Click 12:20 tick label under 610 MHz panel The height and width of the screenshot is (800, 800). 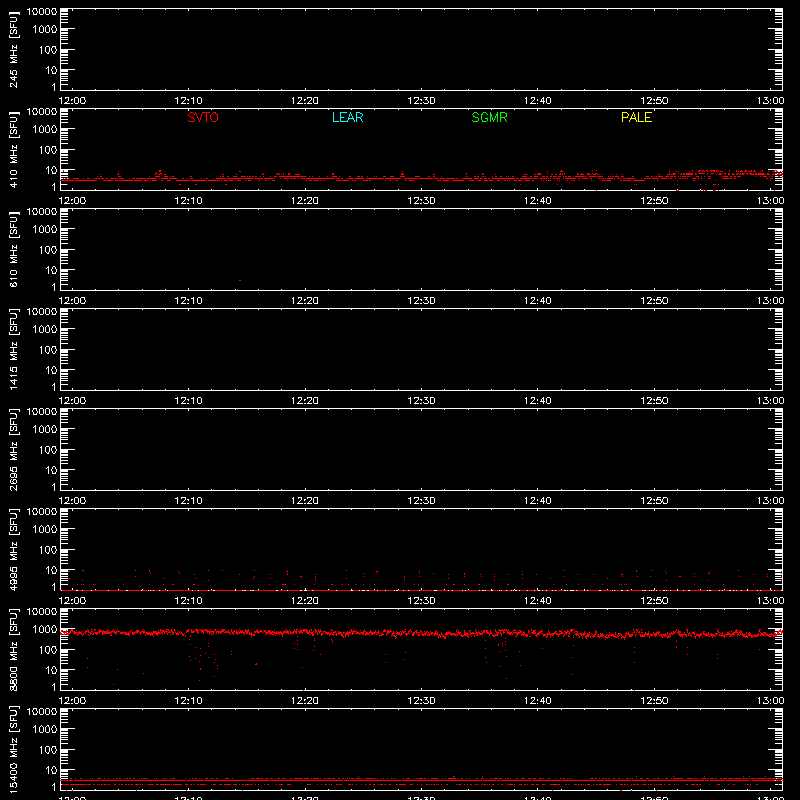(305, 301)
